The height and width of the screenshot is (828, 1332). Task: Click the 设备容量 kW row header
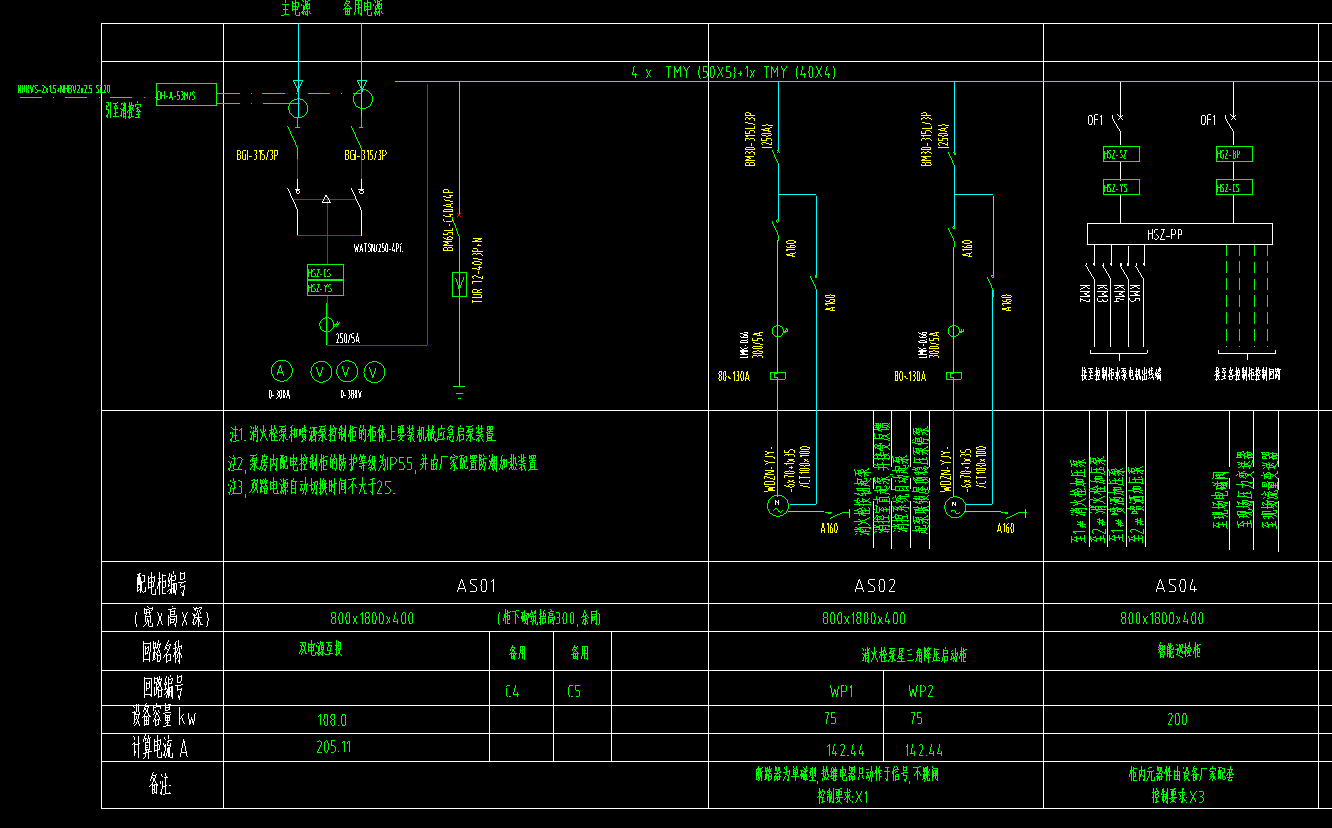coord(162,717)
